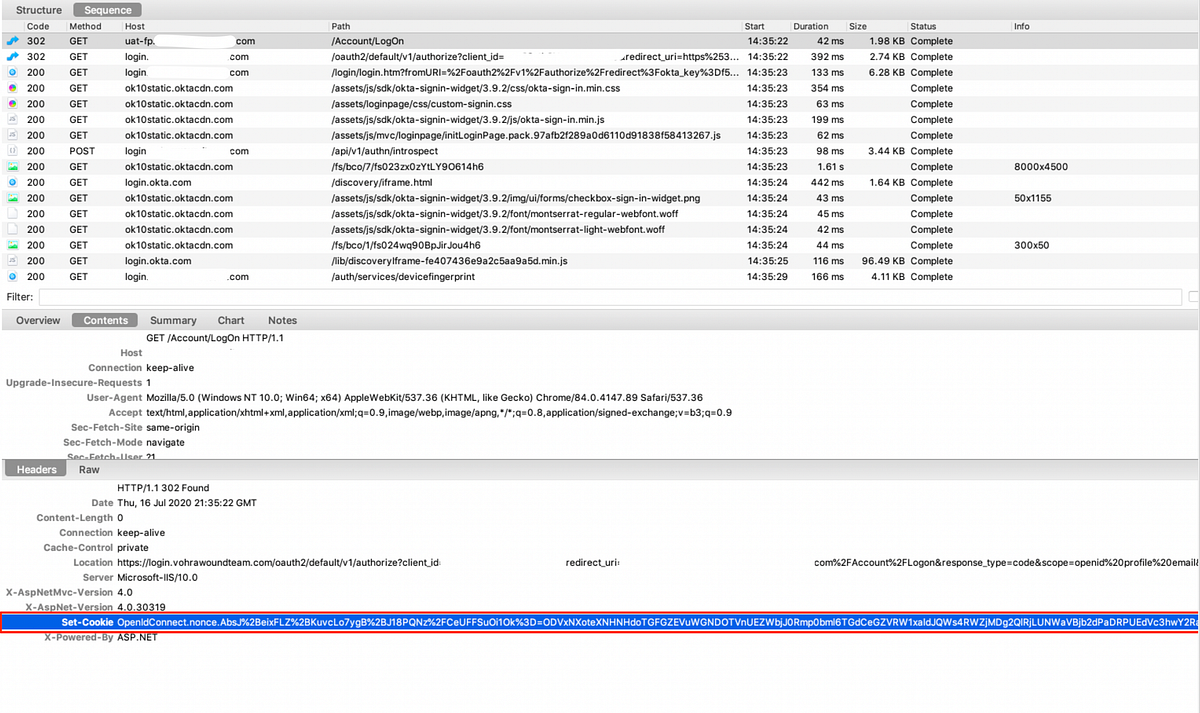Open the Overview tab
Screen dimensions: 1200x713
(37, 320)
